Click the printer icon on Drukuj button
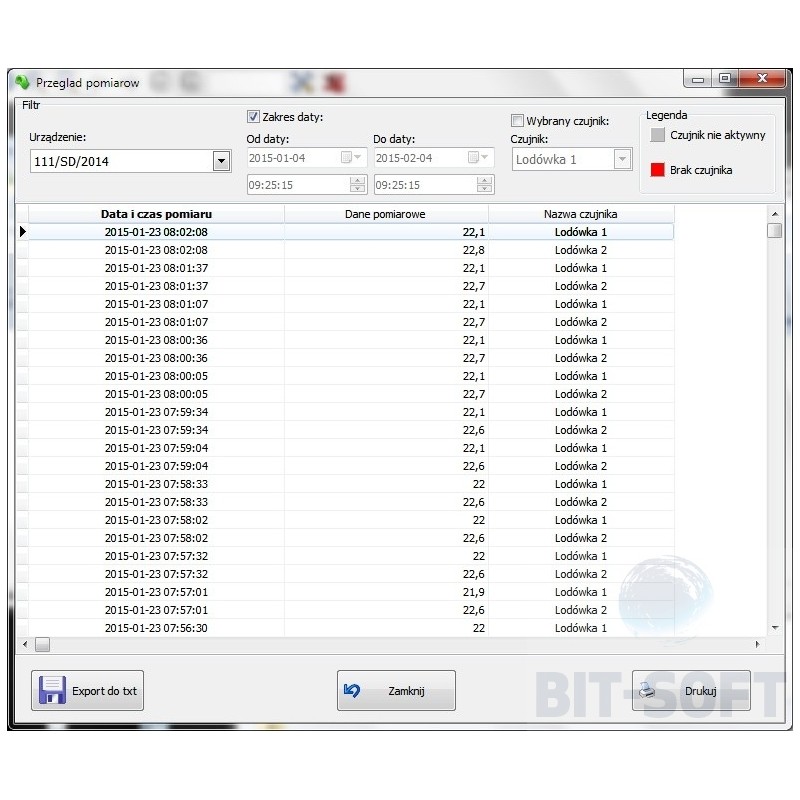800x800 pixels. pos(647,690)
